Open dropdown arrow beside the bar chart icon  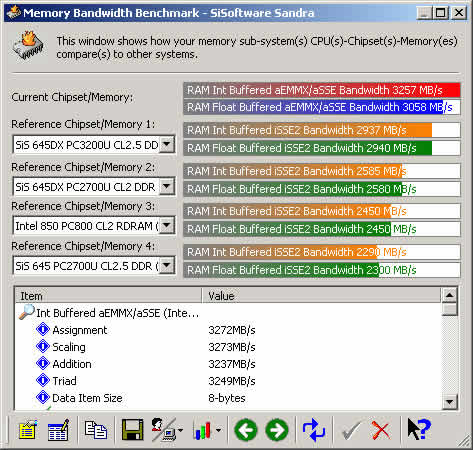tap(218, 430)
